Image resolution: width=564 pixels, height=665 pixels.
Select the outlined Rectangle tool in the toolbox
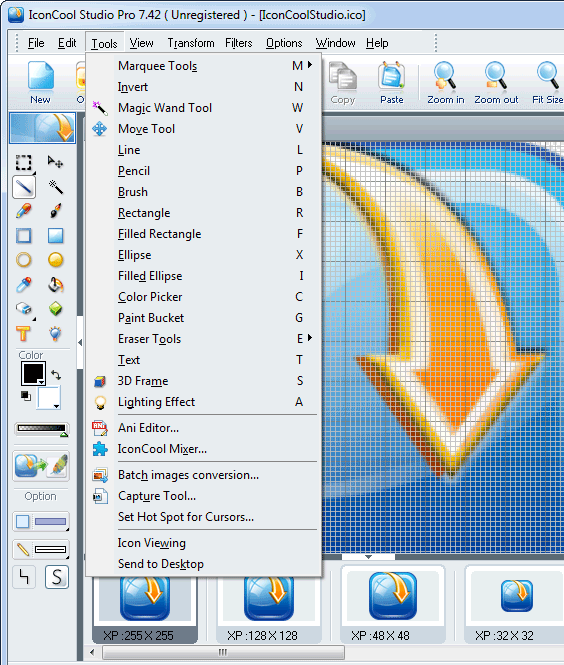pyautogui.click(x=24, y=235)
